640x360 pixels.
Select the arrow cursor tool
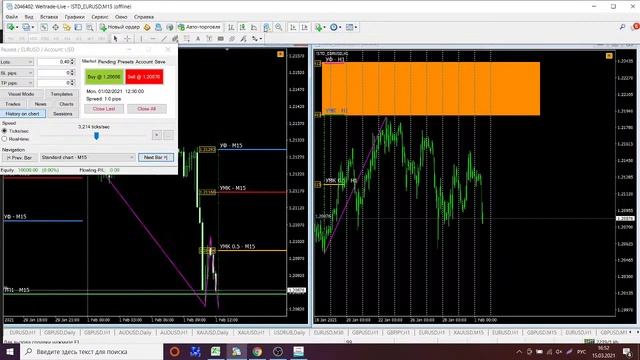tap(116, 39)
